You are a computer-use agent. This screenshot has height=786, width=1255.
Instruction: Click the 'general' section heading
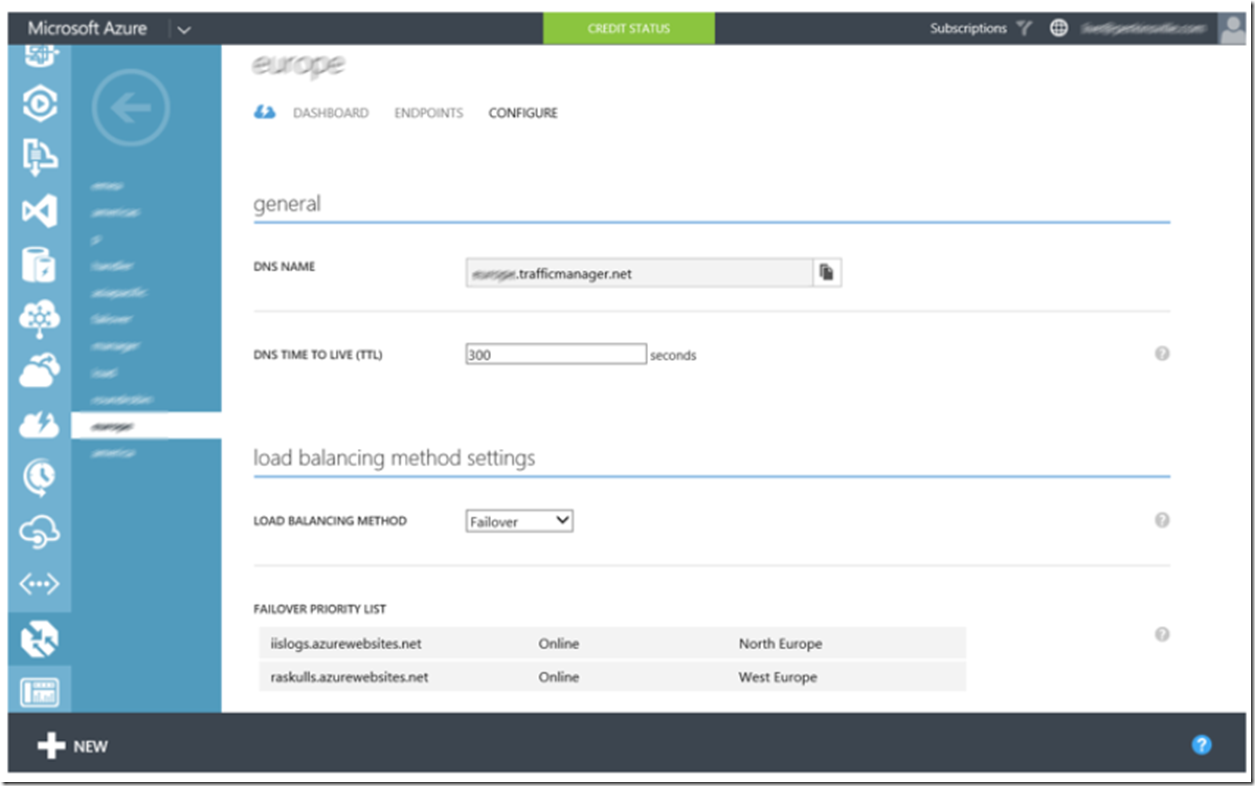pos(287,204)
